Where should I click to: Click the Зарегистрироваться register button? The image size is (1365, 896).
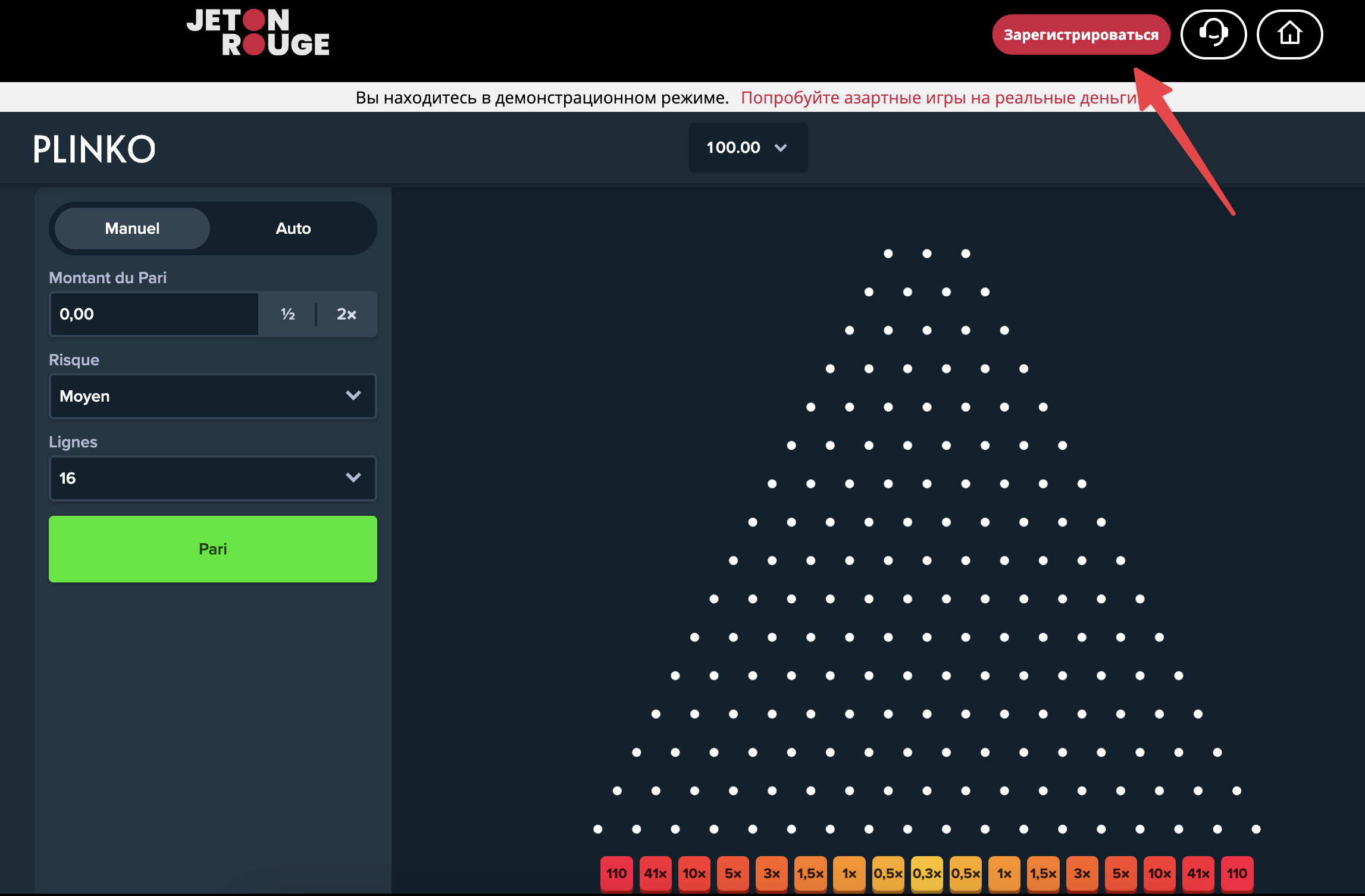coord(1081,35)
